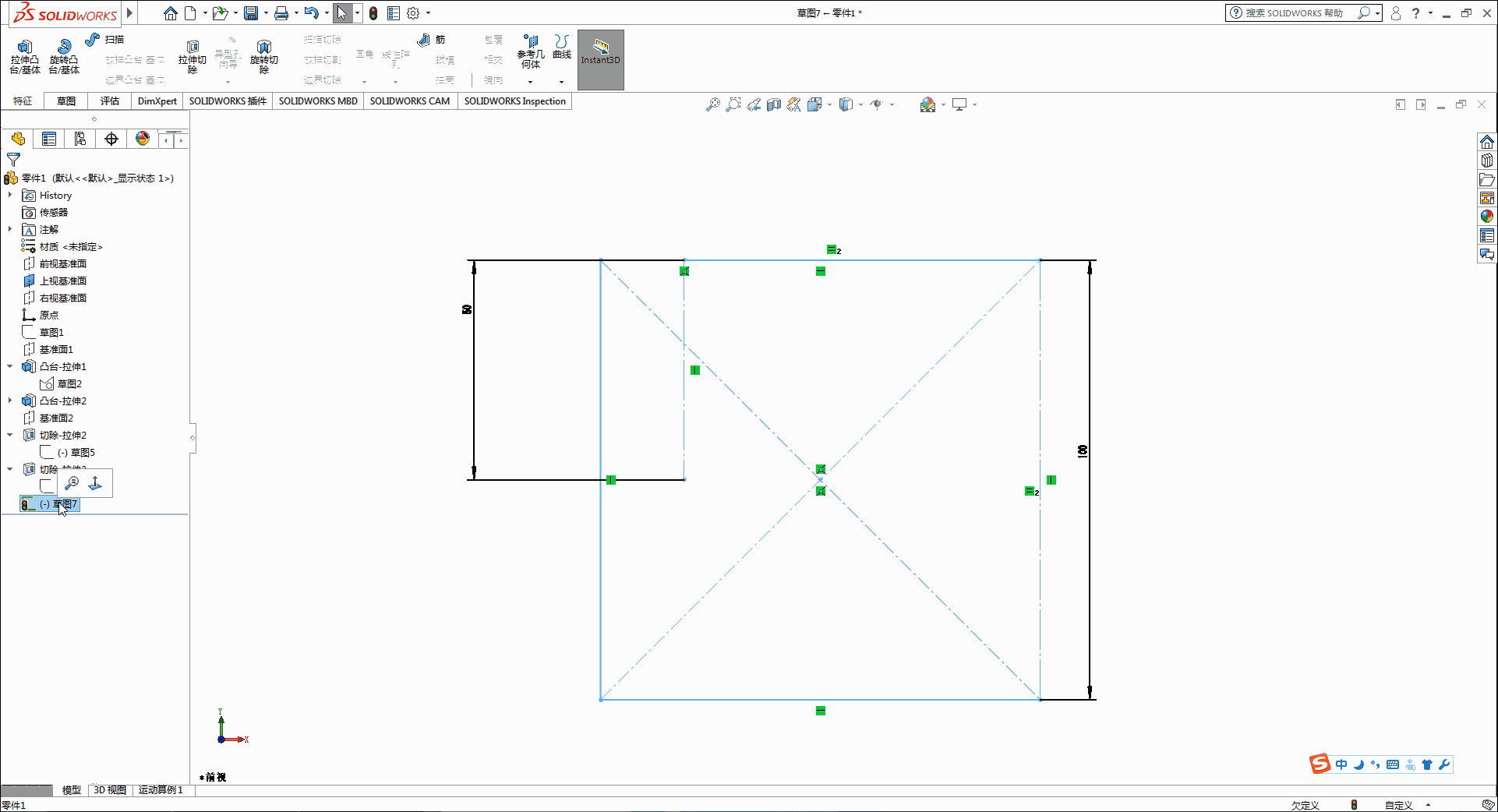Collapse the 切除-拉伸2 feature

10,435
